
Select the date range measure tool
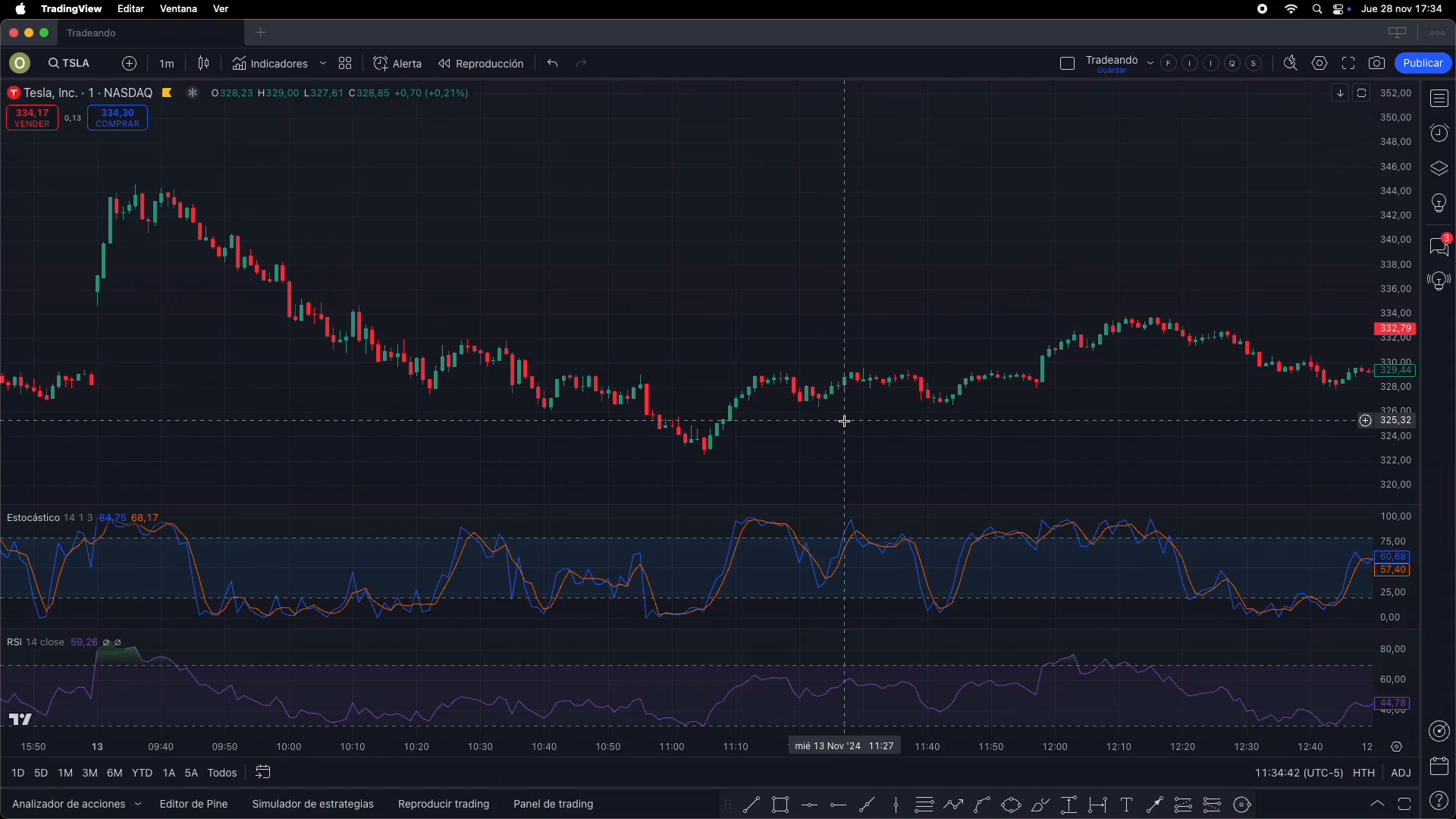pyautogui.click(x=1097, y=805)
